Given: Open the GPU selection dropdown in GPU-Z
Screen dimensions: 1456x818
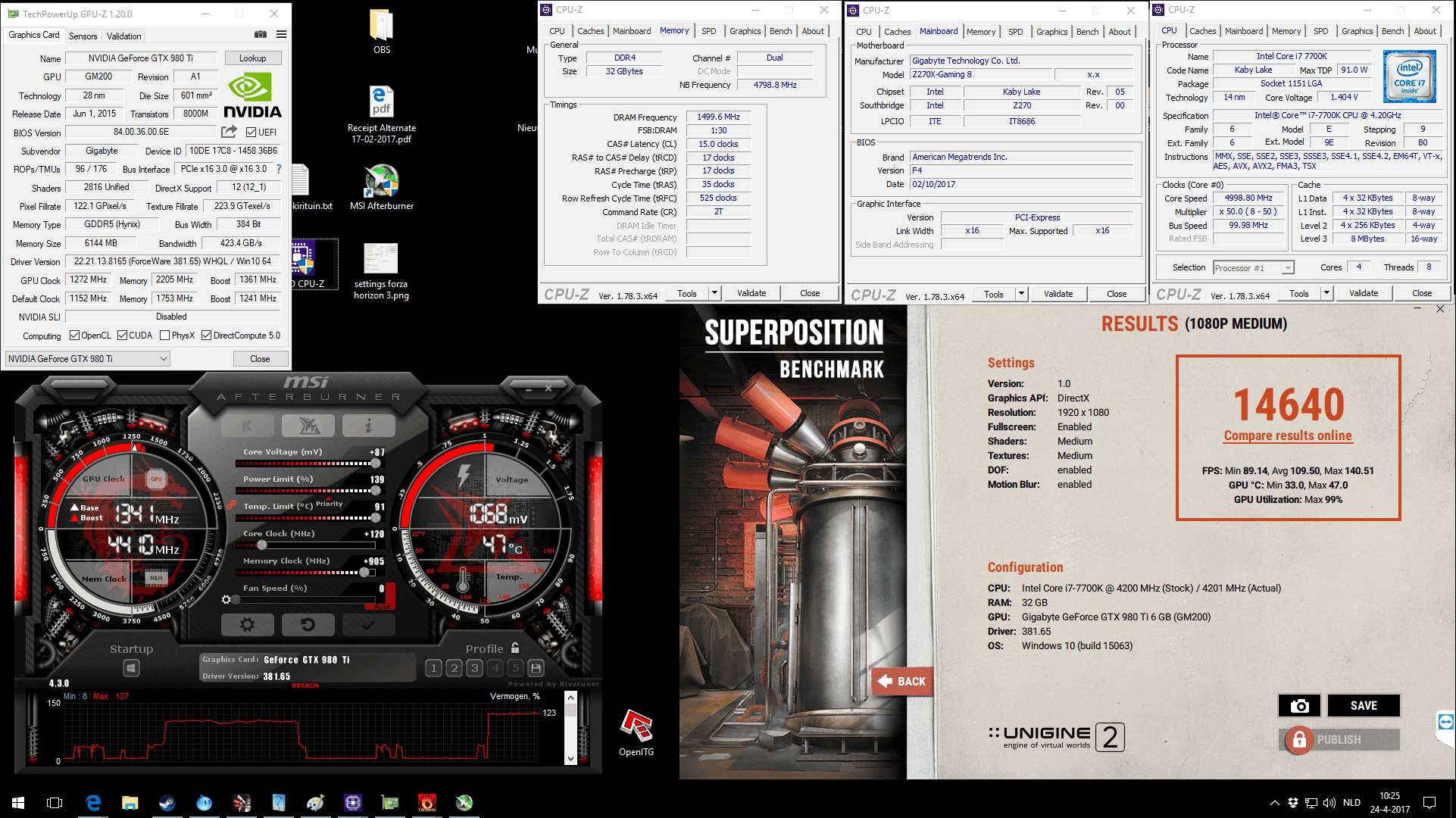Looking at the screenshot, I should [88, 359].
